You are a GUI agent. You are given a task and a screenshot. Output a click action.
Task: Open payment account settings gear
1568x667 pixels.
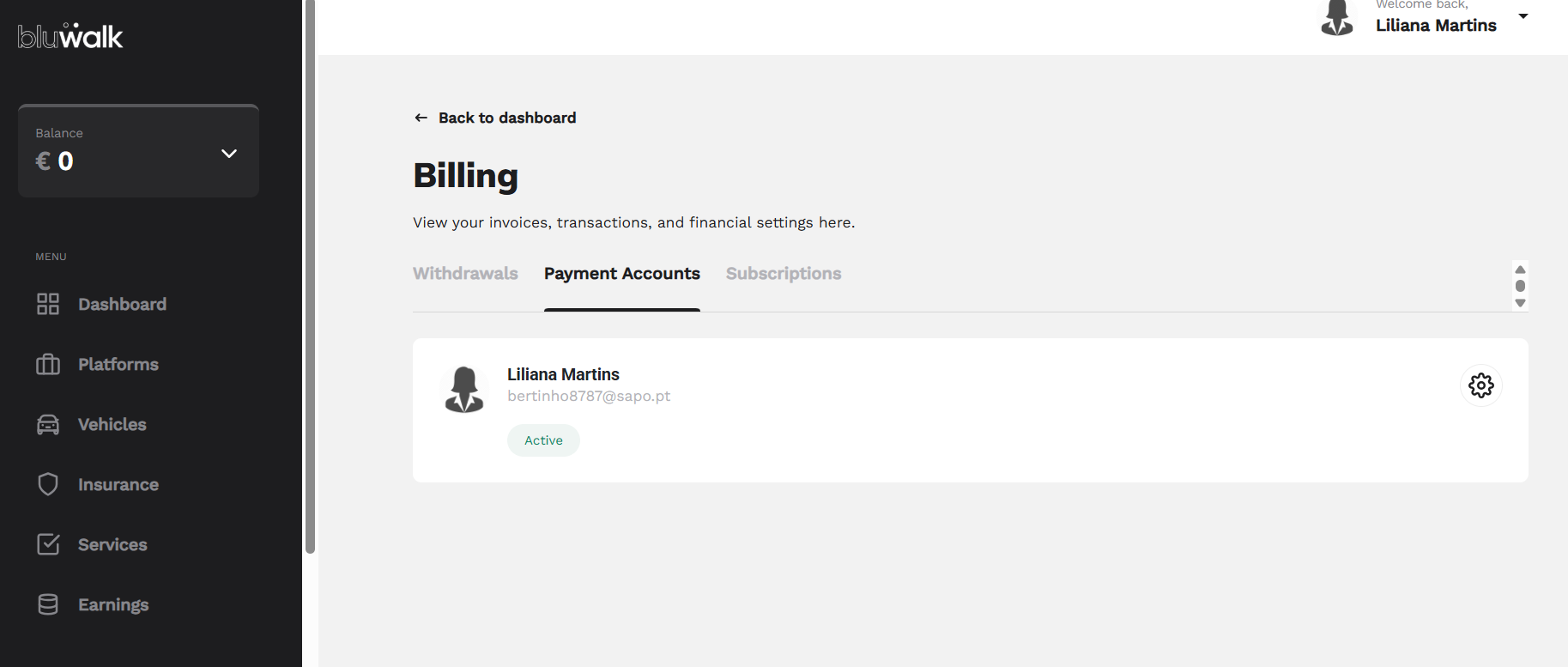tap(1480, 385)
